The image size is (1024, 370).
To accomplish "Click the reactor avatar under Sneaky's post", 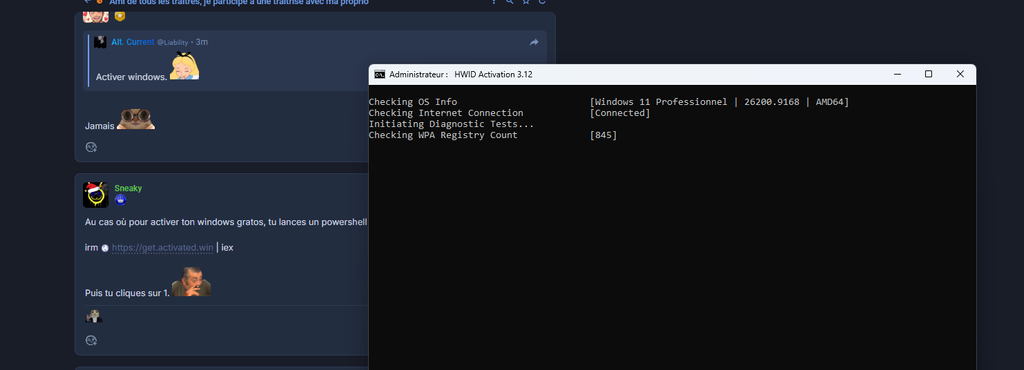I will click(x=94, y=316).
